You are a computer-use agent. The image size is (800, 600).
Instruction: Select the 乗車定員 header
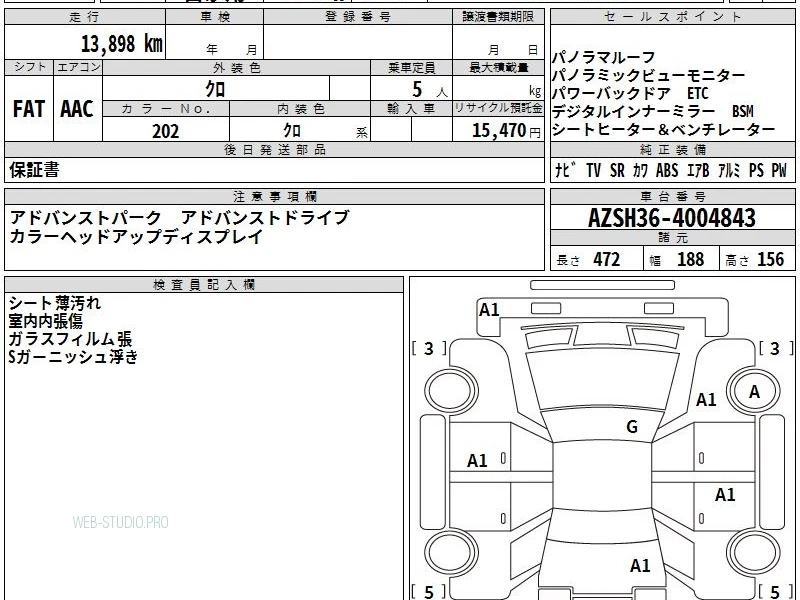[411, 68]
